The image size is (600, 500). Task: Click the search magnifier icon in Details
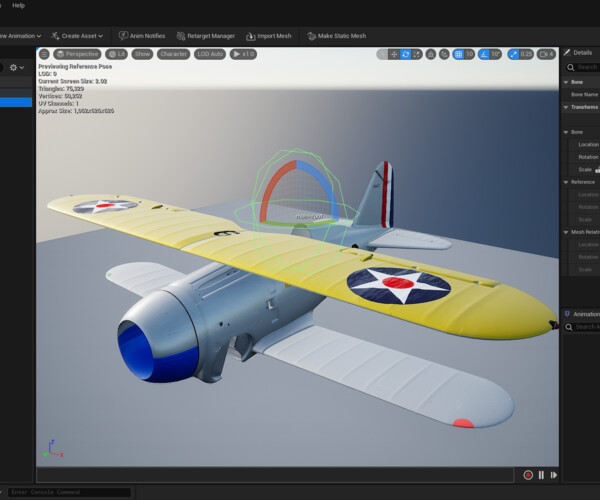(571, 67)
